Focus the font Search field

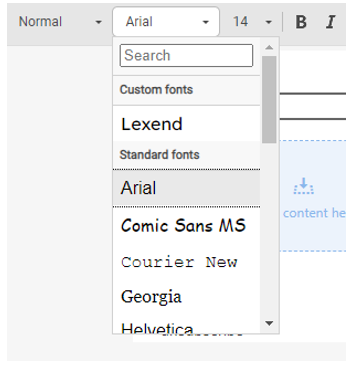tap(186, 55)
